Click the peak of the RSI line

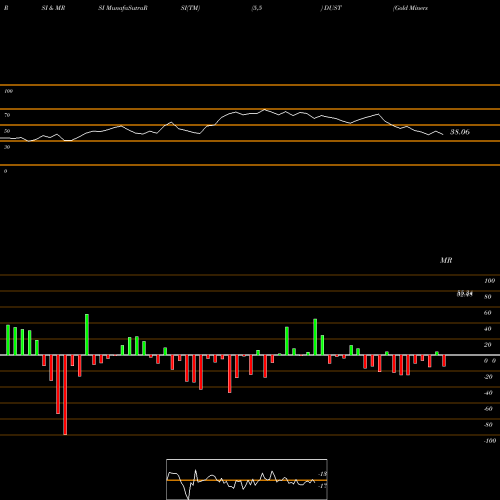tap(265, 109)
